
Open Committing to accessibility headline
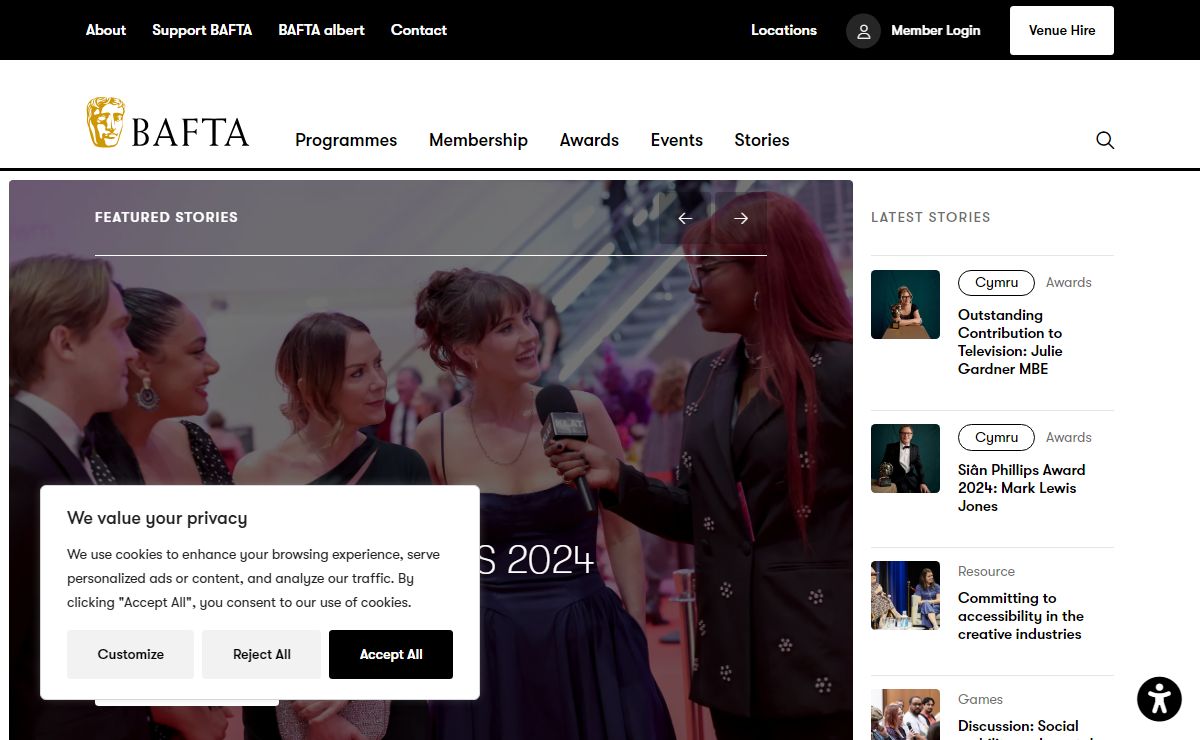coord(1021,616)
